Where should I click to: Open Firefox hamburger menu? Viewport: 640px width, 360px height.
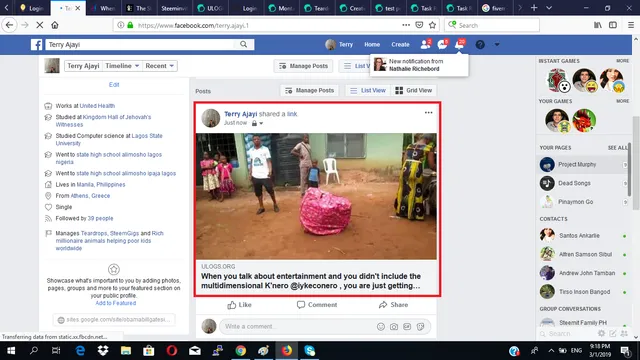tap(631, 25)
